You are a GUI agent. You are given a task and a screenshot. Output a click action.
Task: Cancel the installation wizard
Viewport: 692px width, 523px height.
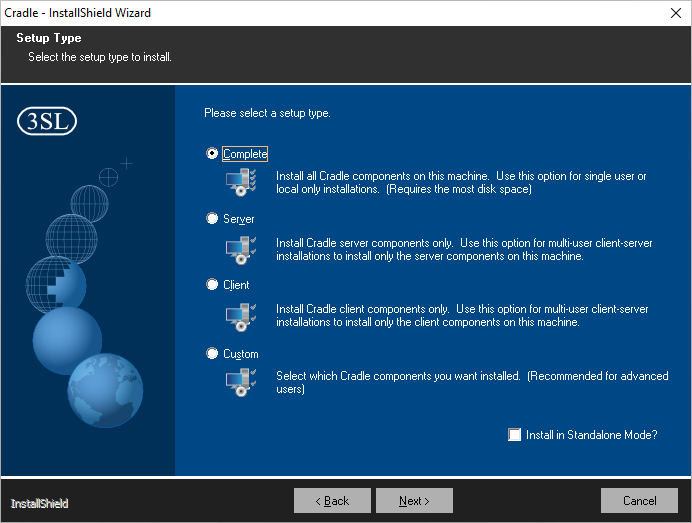(639, 500)
